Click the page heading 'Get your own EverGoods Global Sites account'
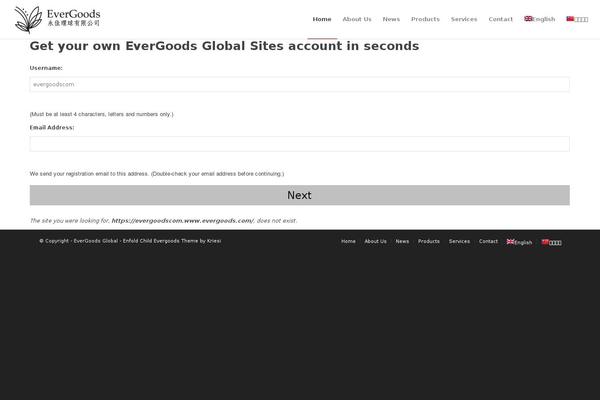 [x=224, y=46]
